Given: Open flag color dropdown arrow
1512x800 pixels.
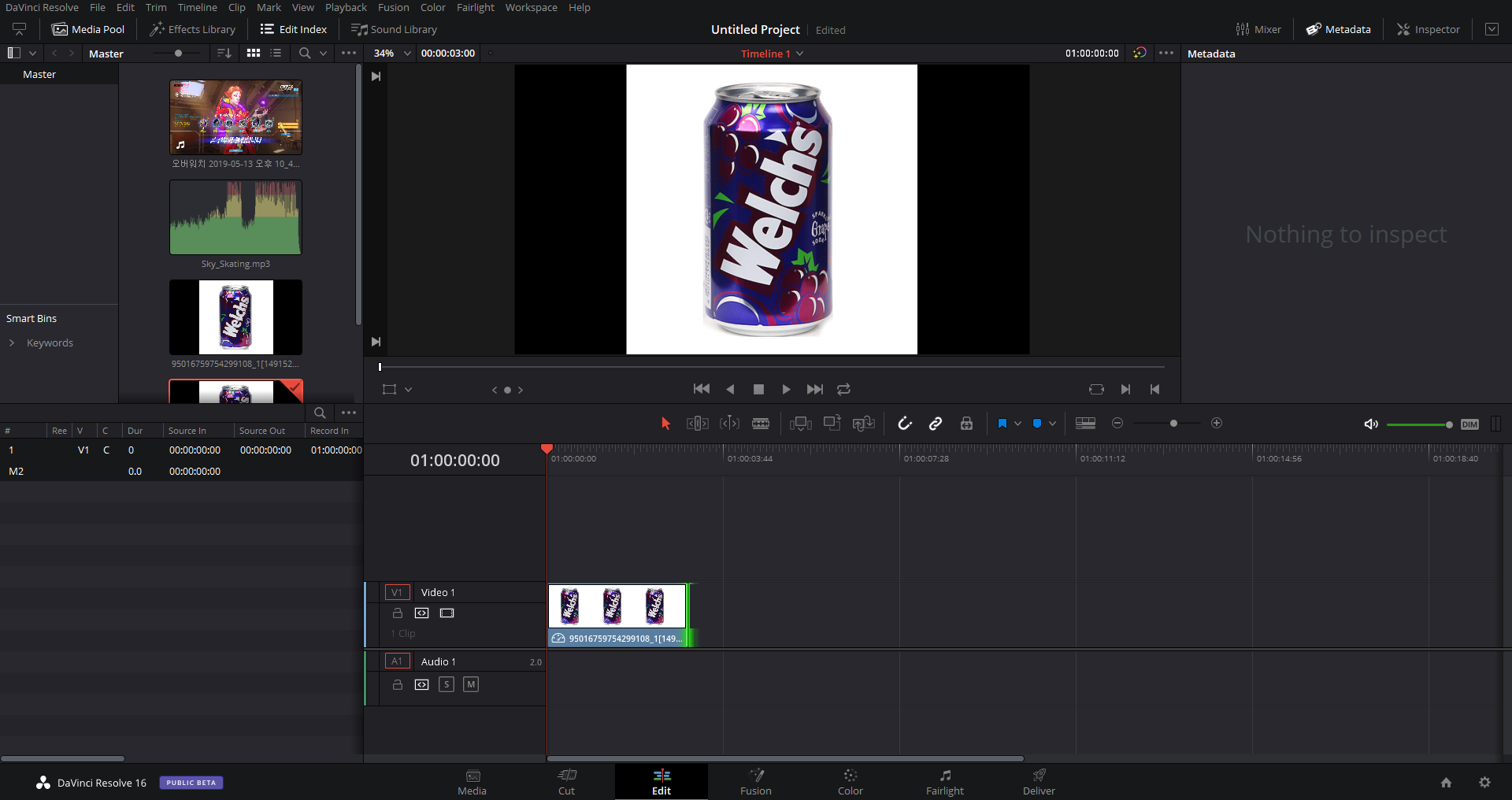Looking at the screenshot, I should pyautogui.click(x=1017, y=424).
